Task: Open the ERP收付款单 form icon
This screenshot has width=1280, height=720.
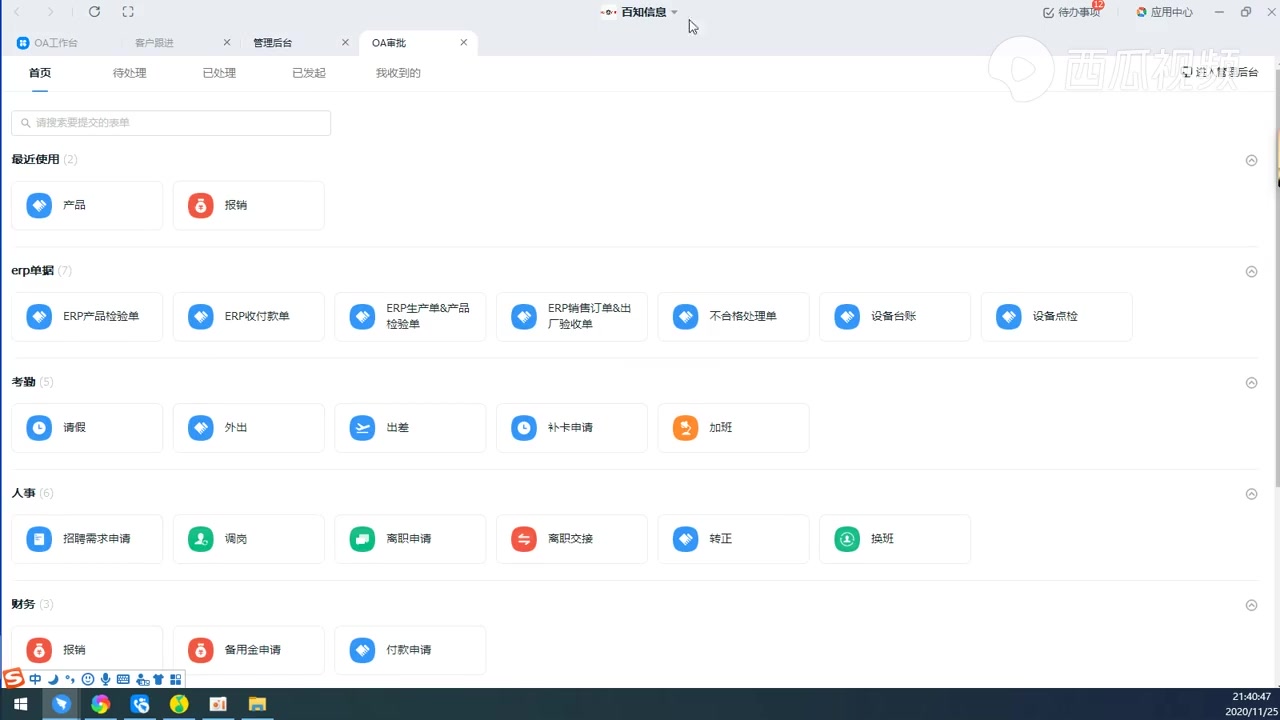Action: (x=201, y=316)
